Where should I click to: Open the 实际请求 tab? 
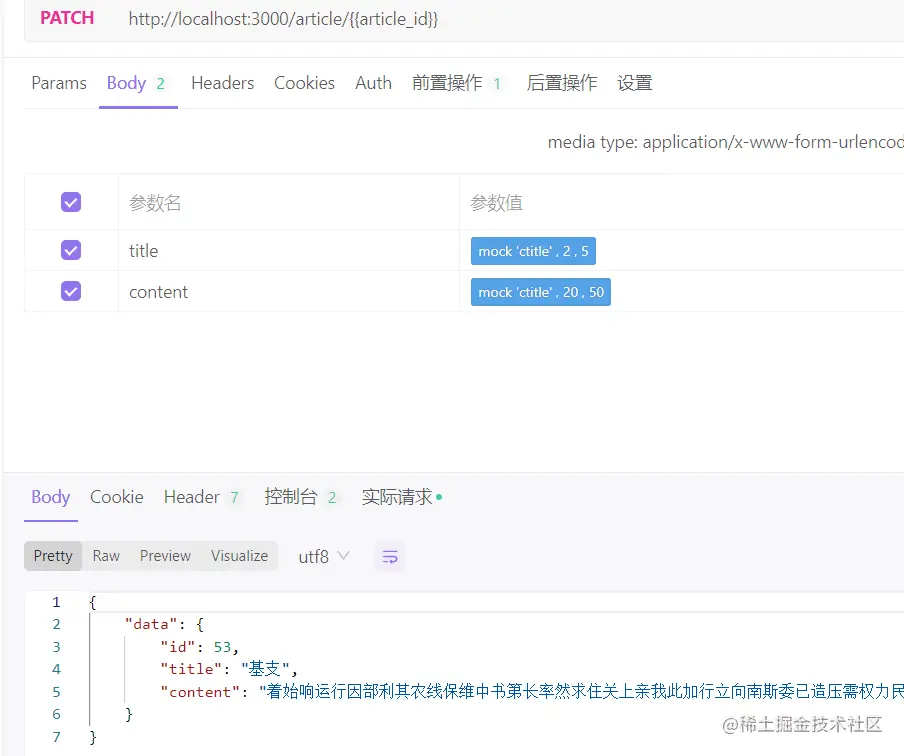pos(402,497)
